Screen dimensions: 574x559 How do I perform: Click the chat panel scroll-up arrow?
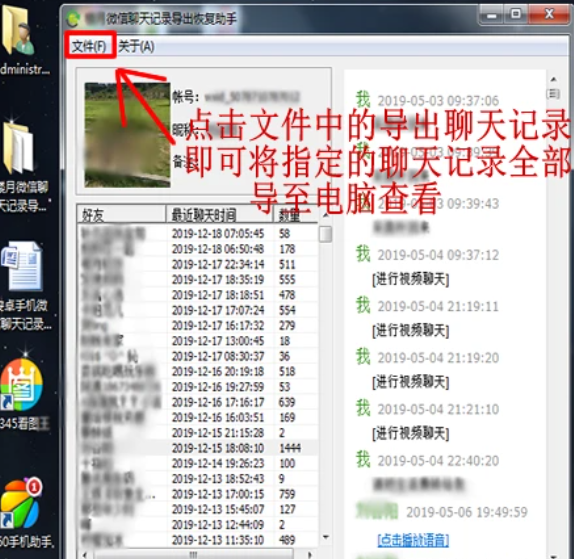click(x=554, y=79)
